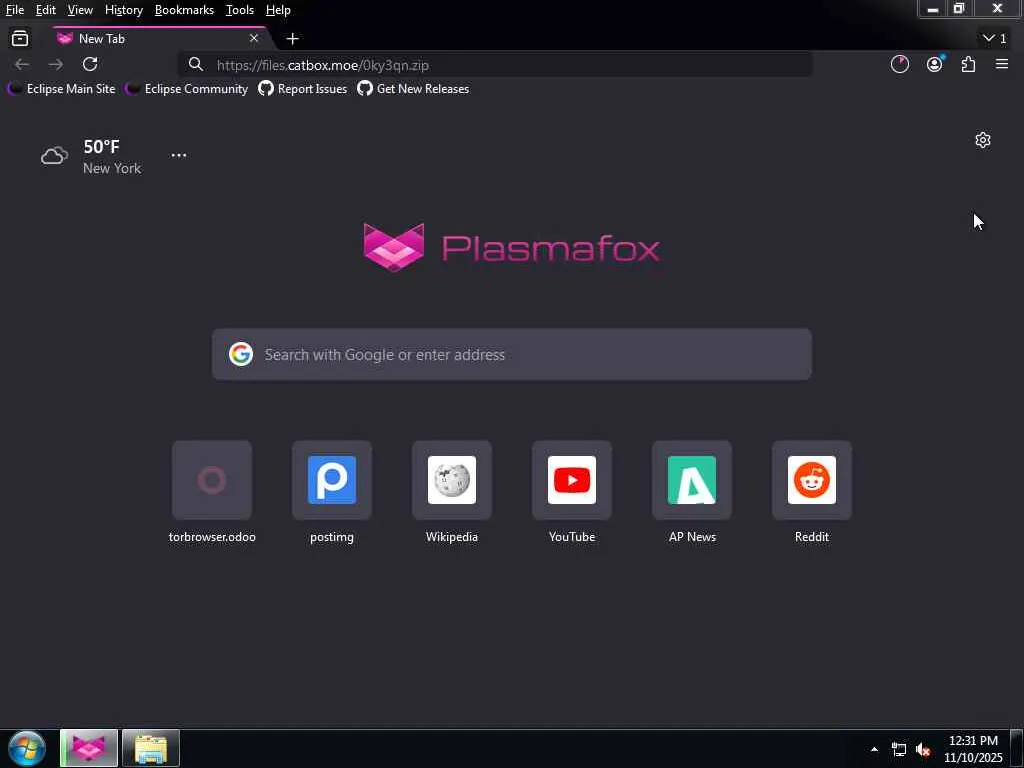Open Get New Releases bookmark
1024x768 pixels.
(413, 89)
